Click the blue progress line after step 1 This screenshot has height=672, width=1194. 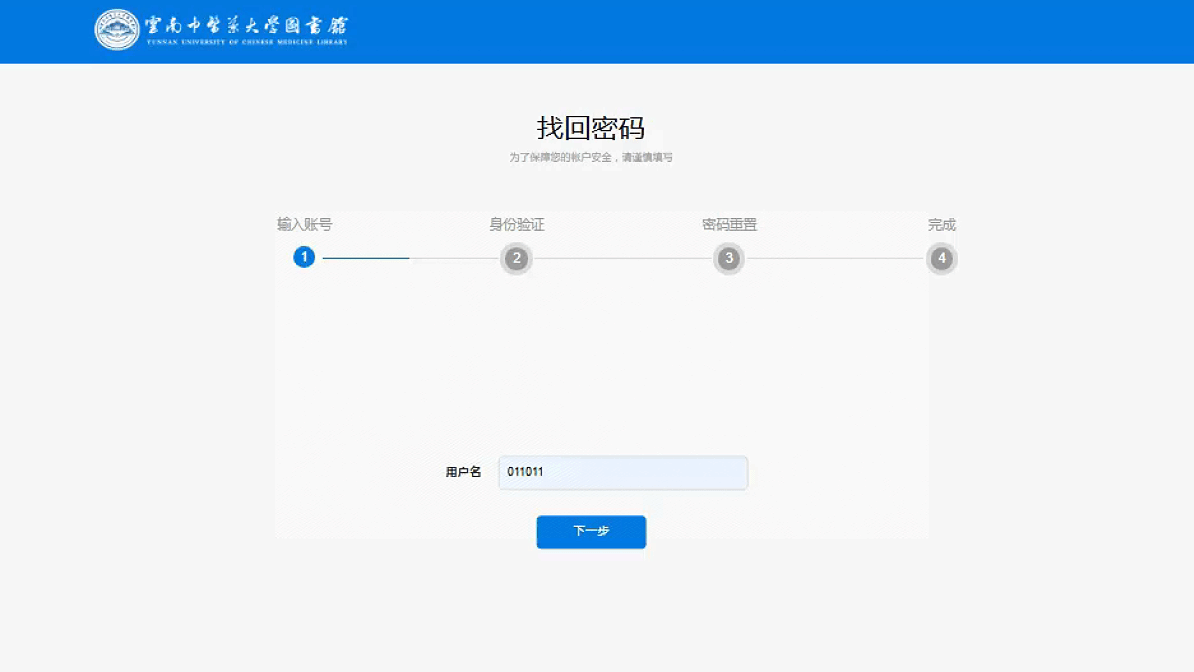(x=366, y=258)
